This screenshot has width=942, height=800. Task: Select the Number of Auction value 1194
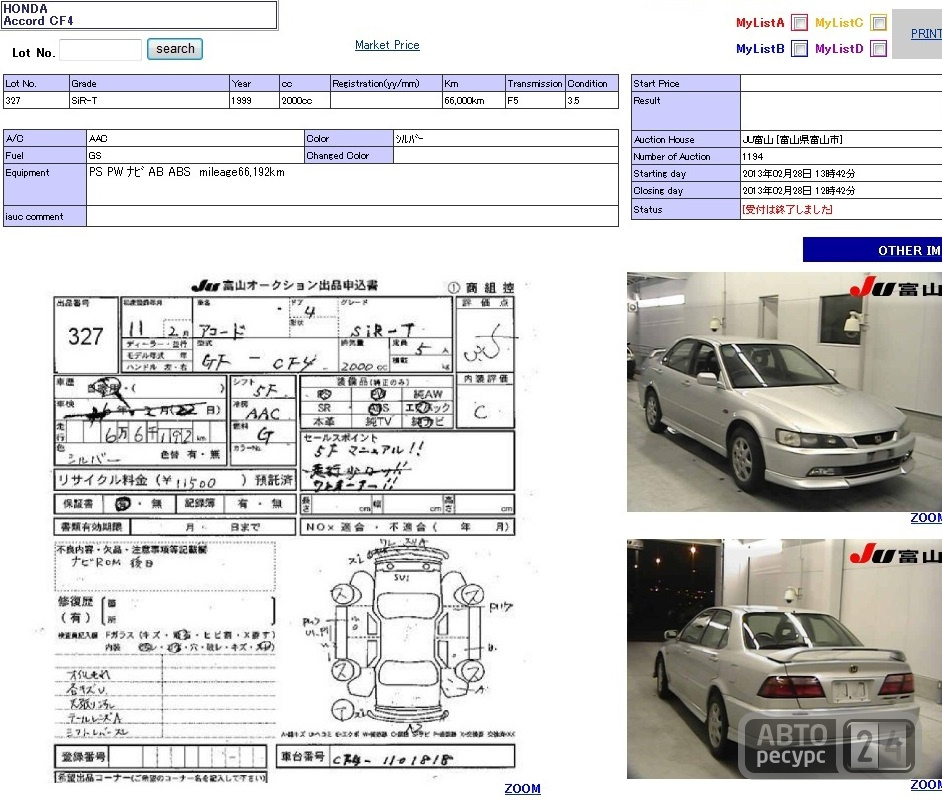point(752,156)
